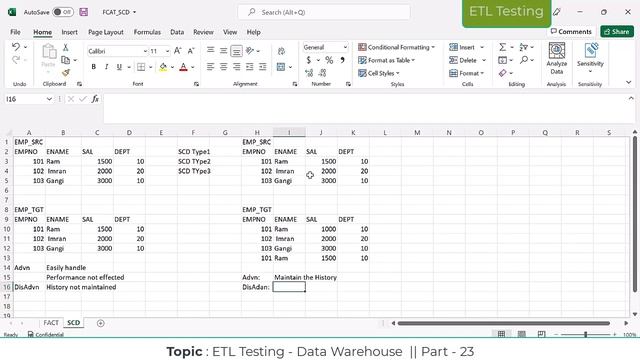Click the Cut scissors icon
This screenshot has width=640, height=360.
pos(65,48)
